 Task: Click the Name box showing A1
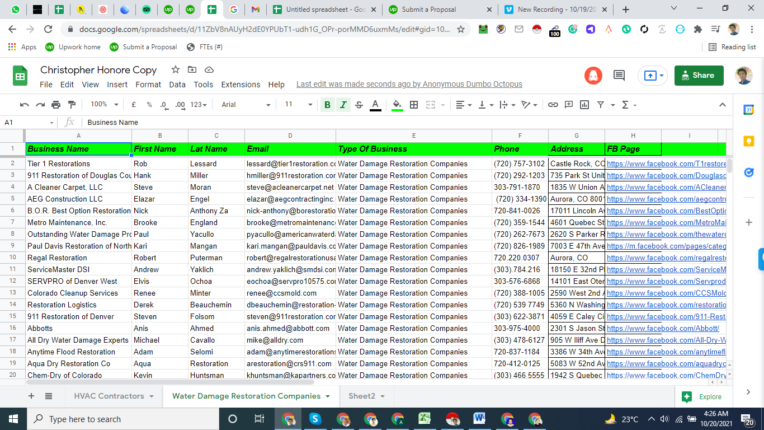pyautogui.click(x=28, y=122)
